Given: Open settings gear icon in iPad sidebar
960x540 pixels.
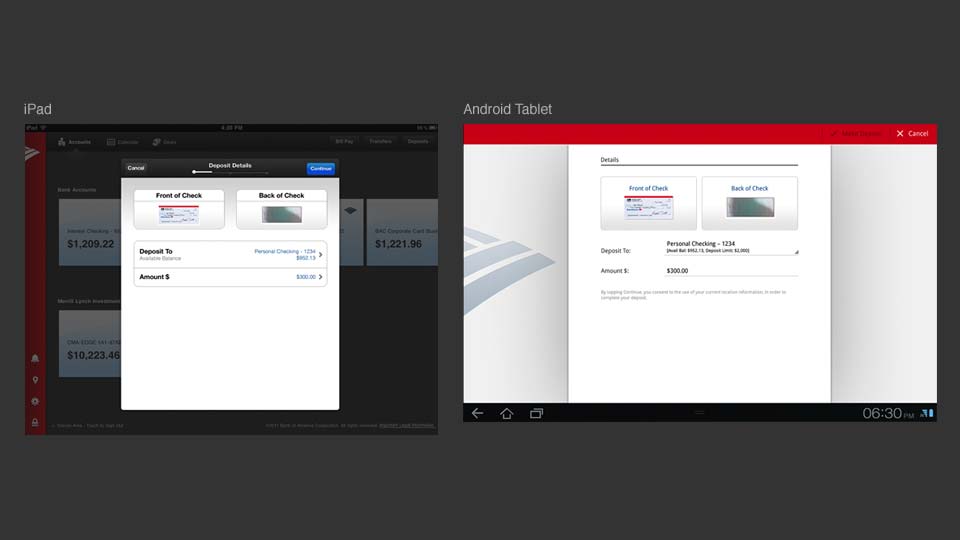Looking at the screenshot, I should click(35, 402).
